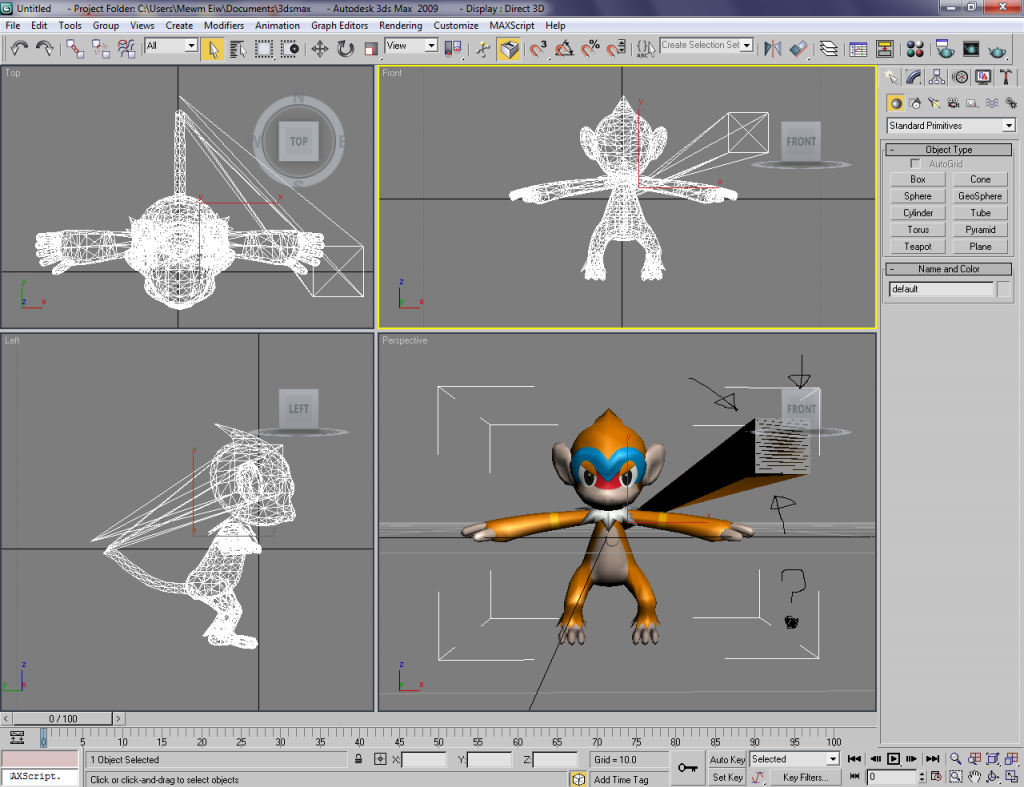This screenshot has width=1024, height=787.
Task: Open the MAXScript menu
Action: 512,25
